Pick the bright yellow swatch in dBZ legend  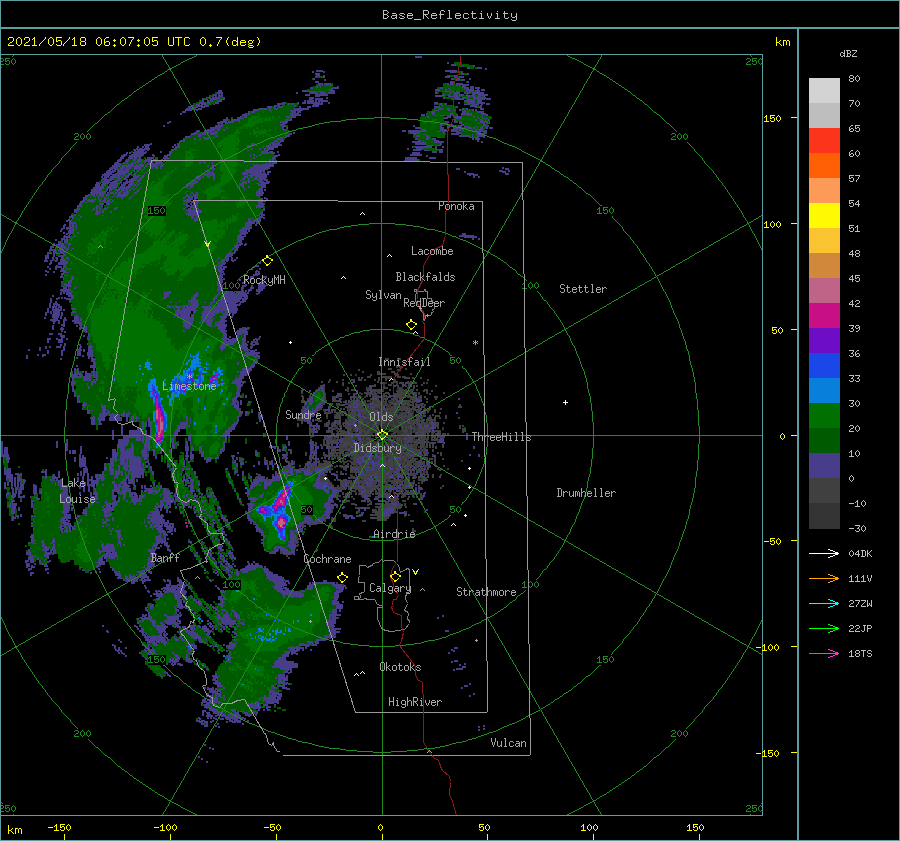coord(824,216)
